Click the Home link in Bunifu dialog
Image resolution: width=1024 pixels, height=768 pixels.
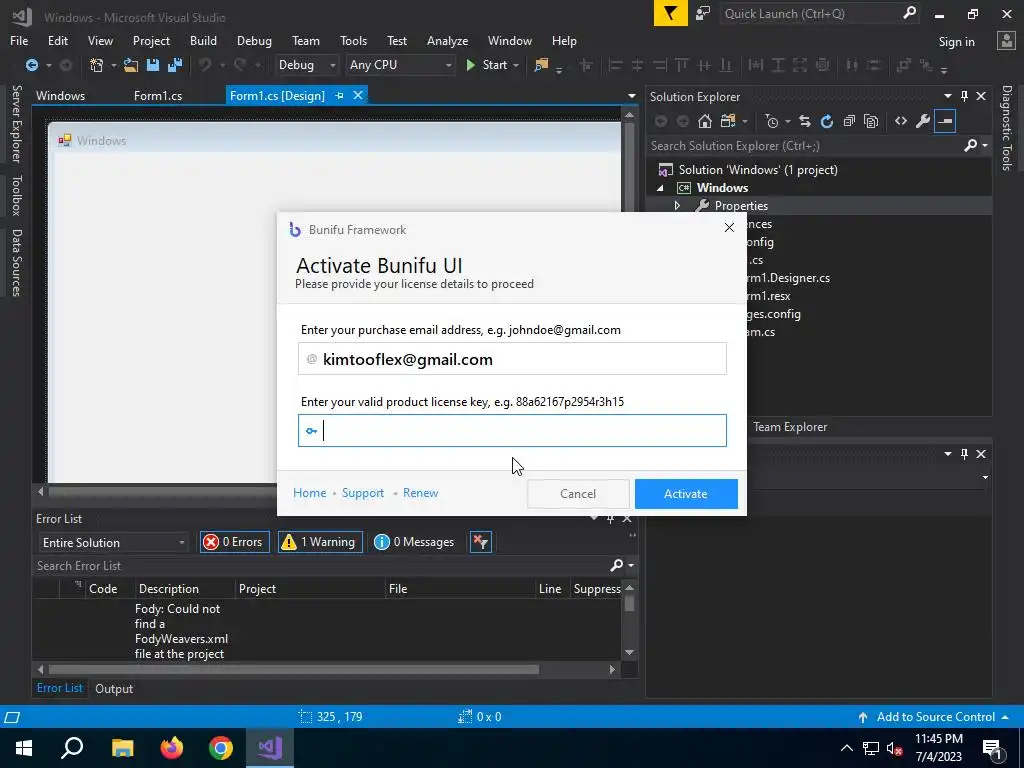click(310, 493)
